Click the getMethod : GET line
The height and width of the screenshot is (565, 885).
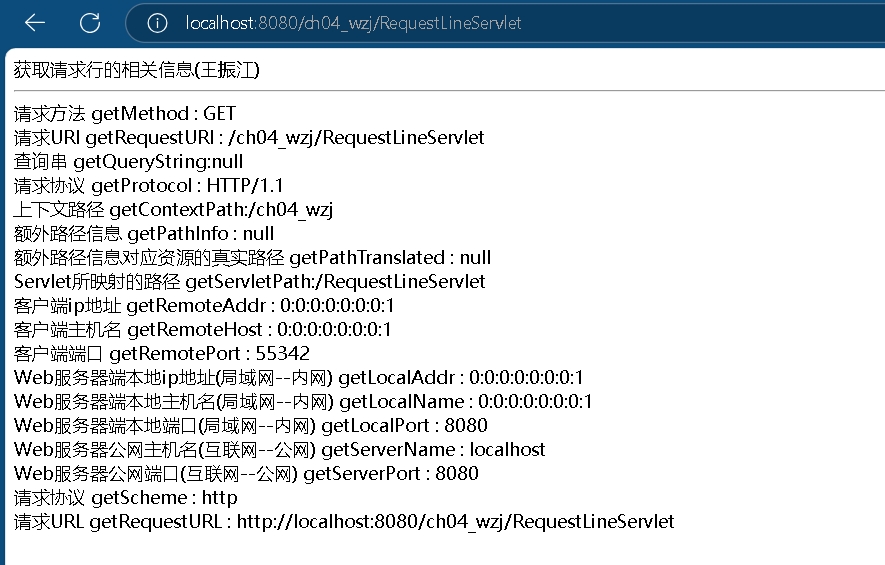(x=125, y=114)
